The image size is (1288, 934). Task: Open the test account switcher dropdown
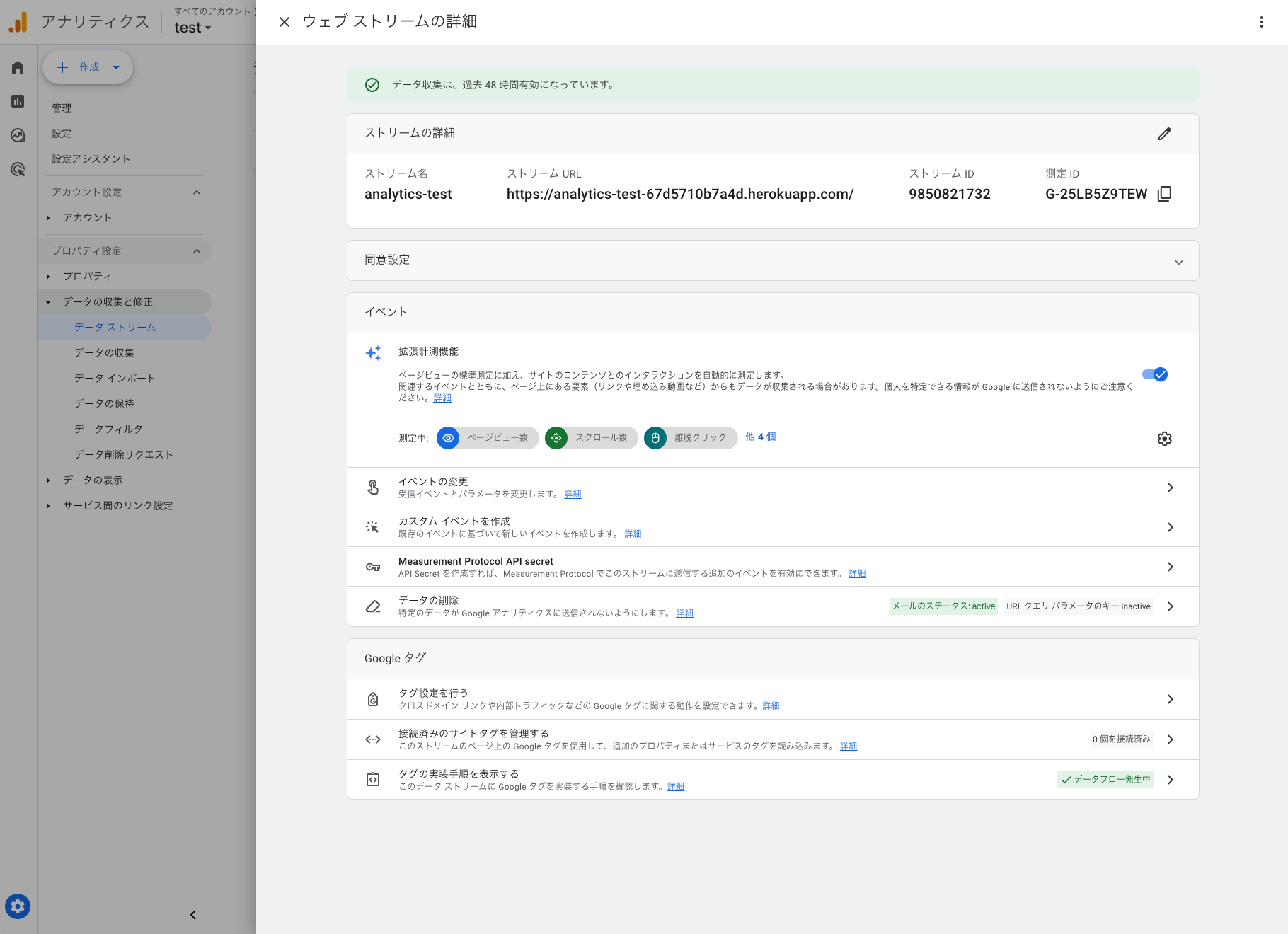pyautogui.click(x=192, y=27)
